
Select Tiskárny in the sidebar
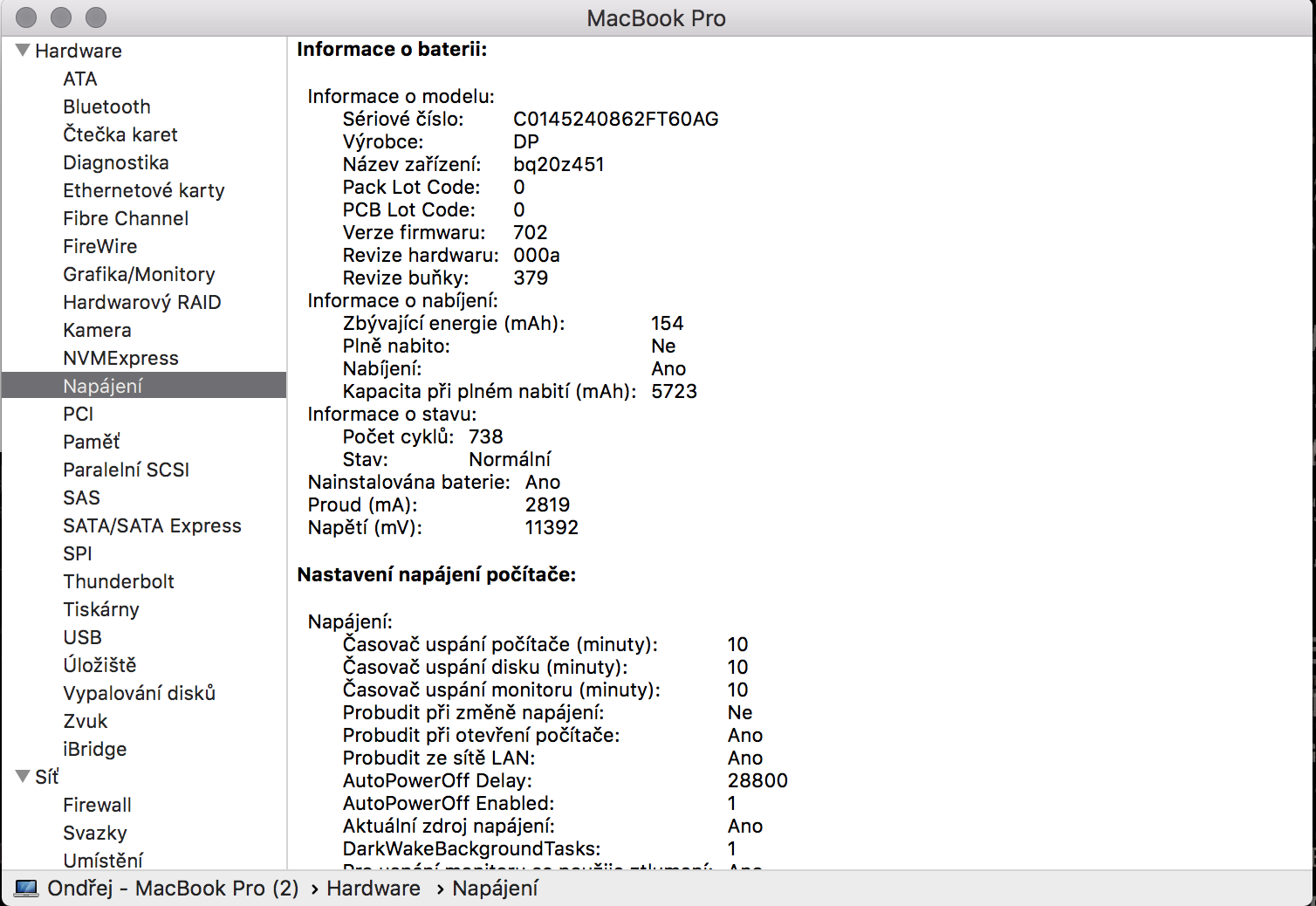(101, 609)
